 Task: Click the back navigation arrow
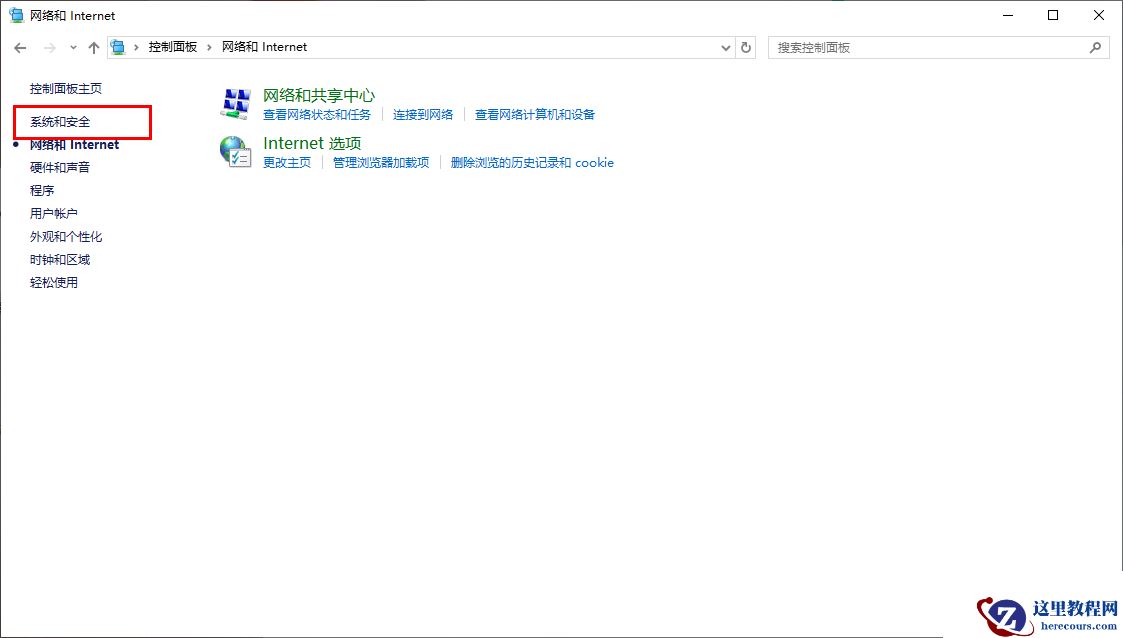click(20, 47)
